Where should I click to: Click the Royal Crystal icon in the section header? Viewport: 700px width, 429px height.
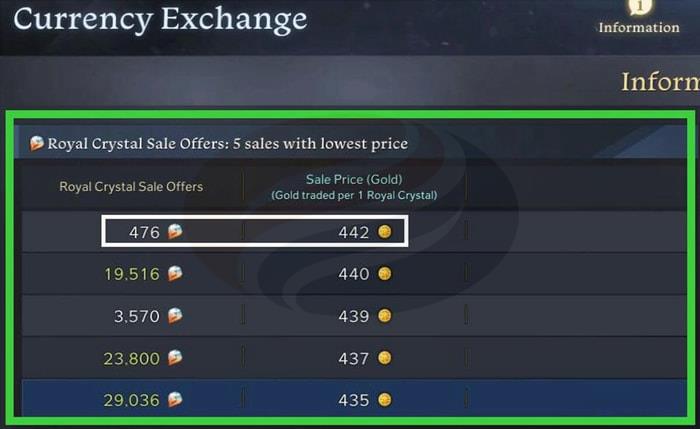(37, 143)
